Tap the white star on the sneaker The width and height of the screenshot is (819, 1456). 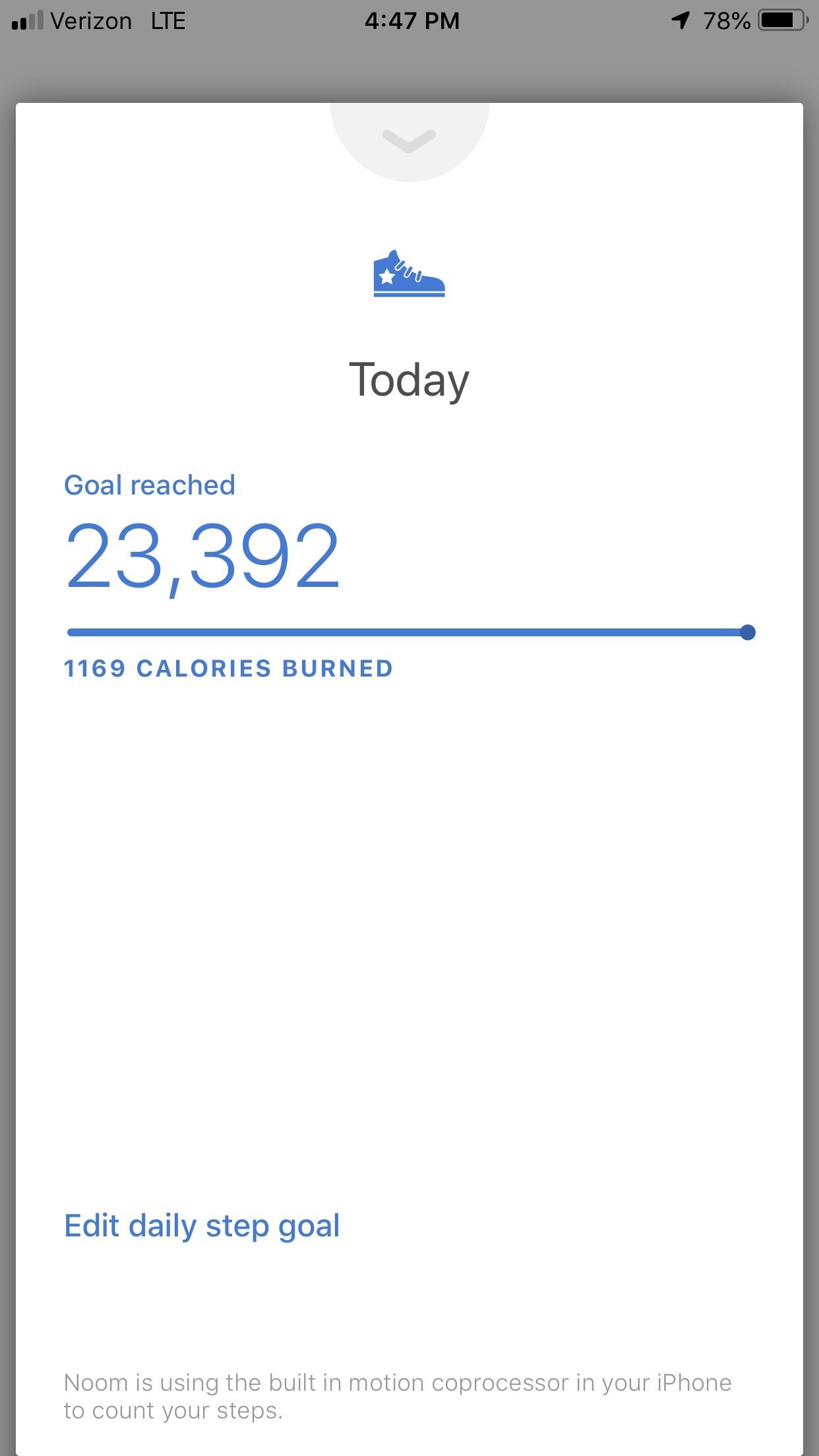point(387,276)
